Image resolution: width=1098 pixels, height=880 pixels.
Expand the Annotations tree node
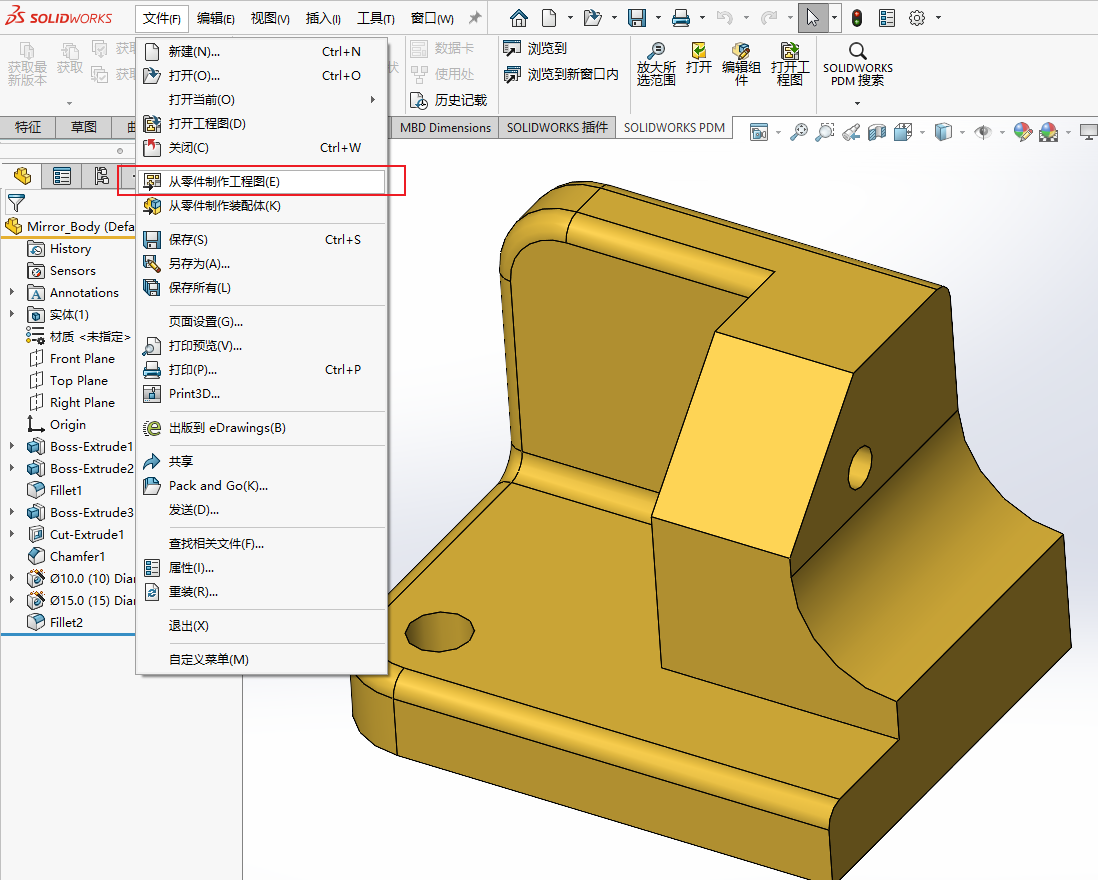click(12, 293)
